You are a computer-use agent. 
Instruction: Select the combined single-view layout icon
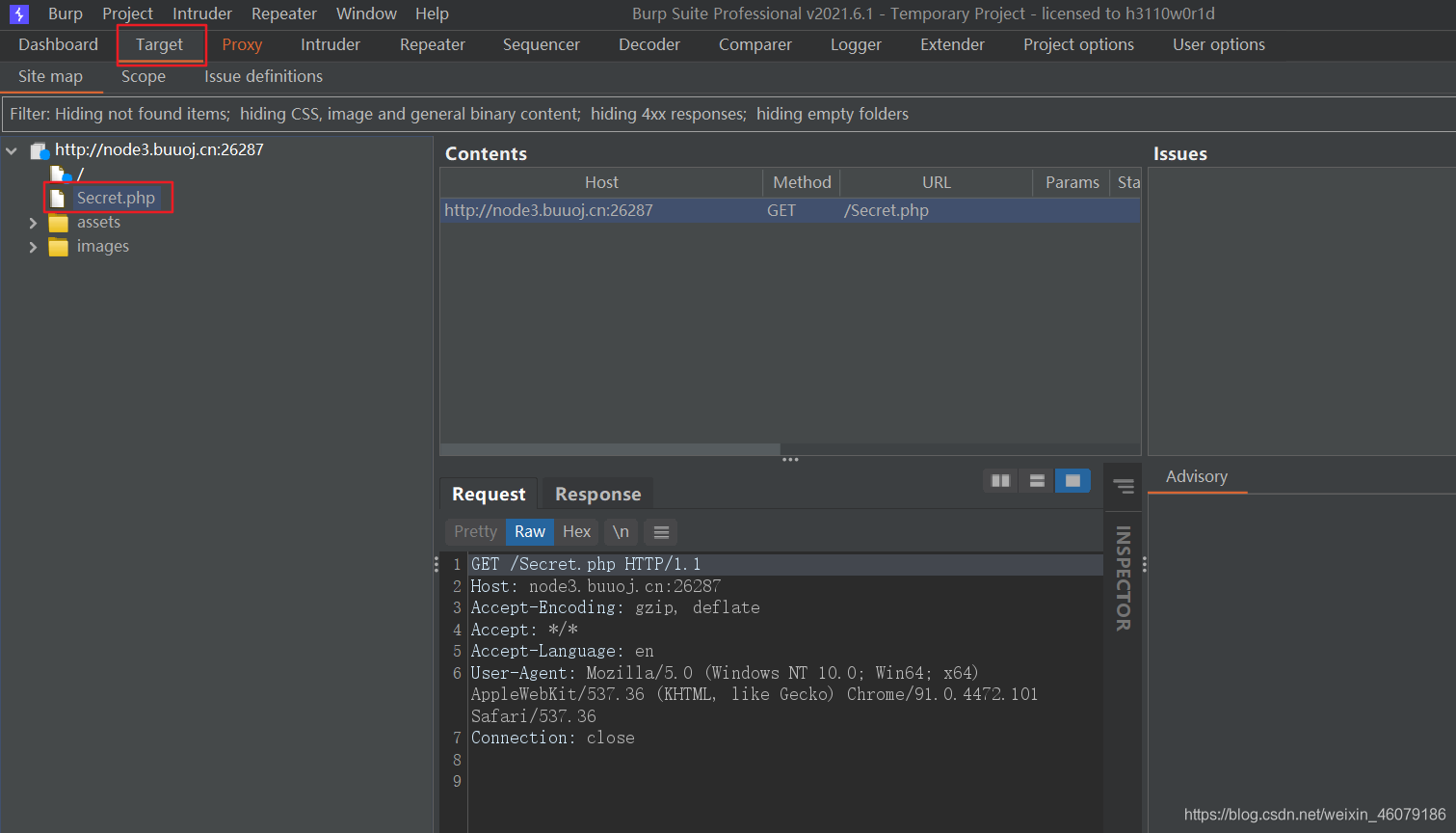click(x=1072, y=480)
